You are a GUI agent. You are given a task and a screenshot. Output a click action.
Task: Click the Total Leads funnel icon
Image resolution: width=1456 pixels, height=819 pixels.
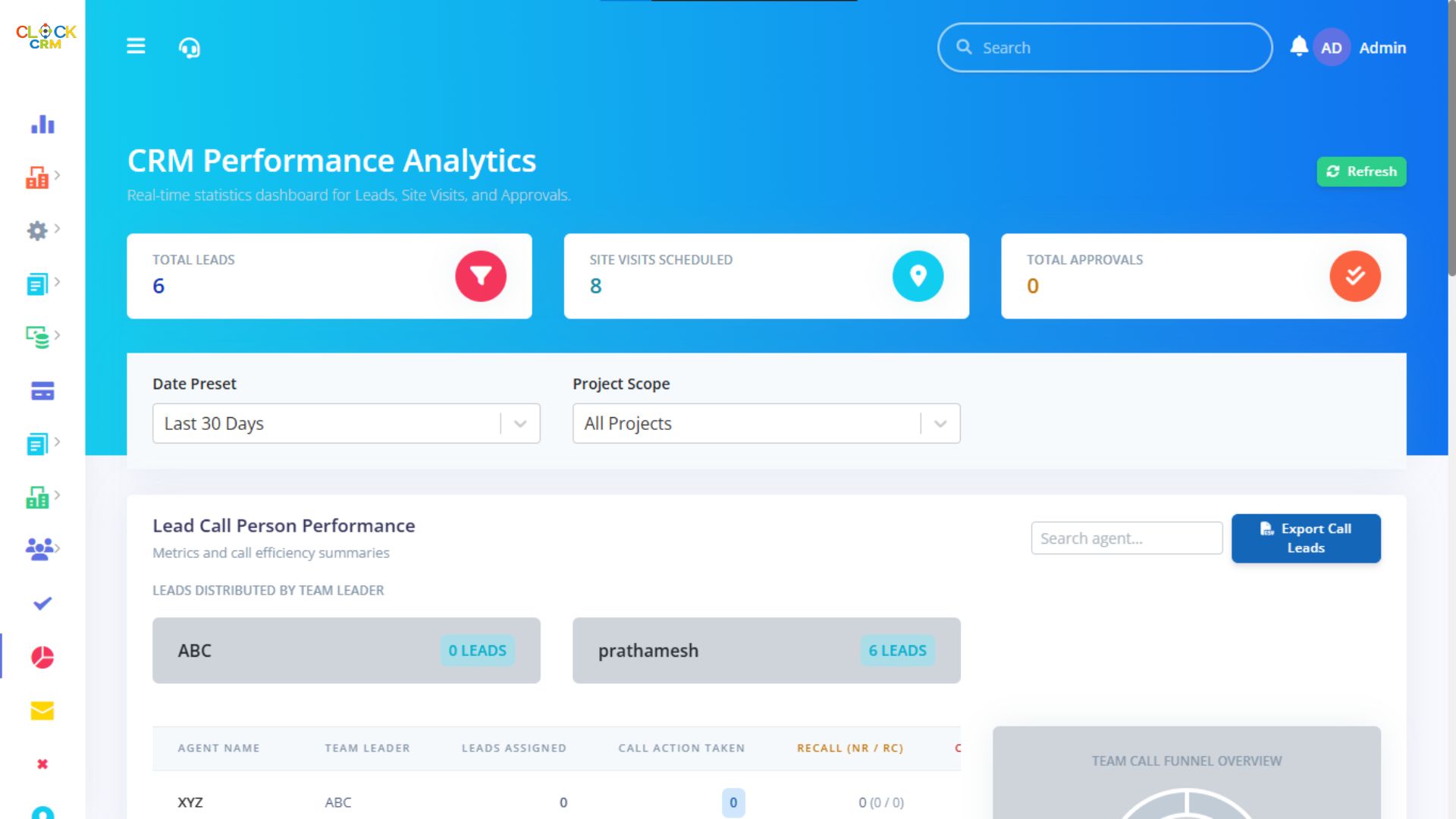pyautogui.click(x=481, y=276)
